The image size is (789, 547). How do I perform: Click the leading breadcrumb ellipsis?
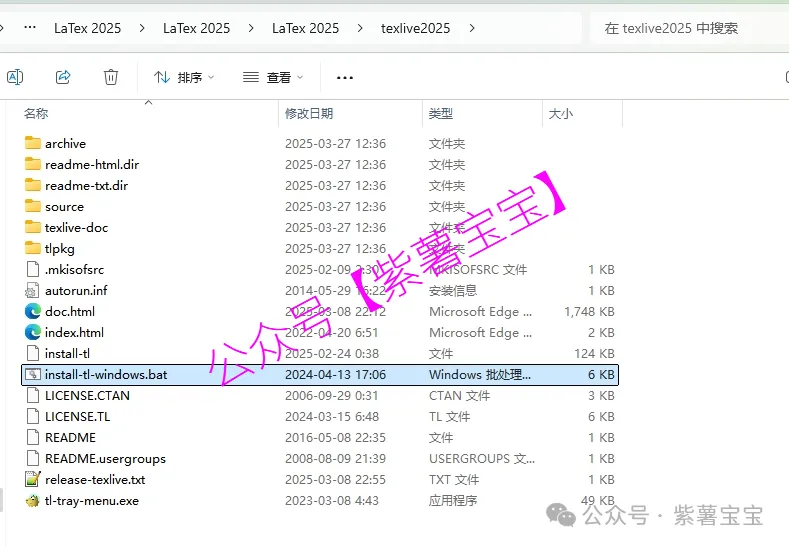tap(29, 28)
